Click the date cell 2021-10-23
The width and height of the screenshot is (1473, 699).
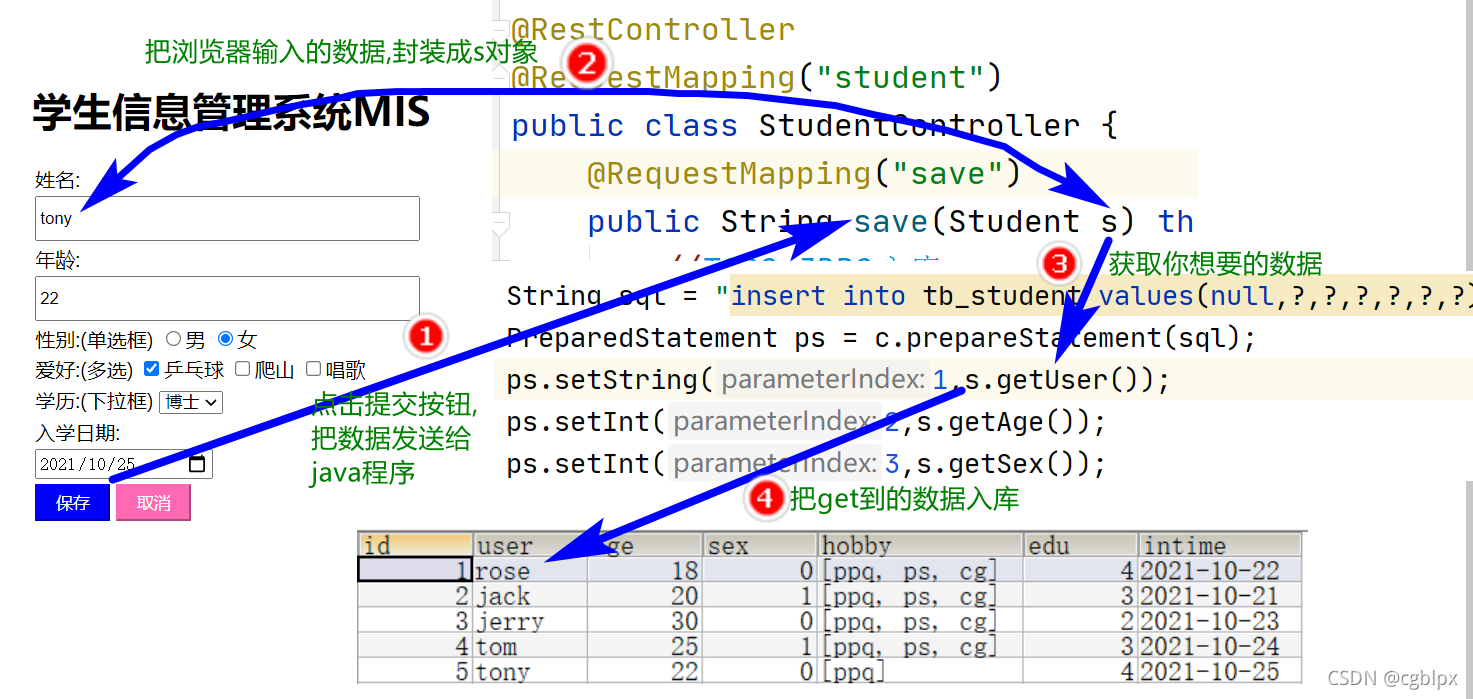[1220, 621]
